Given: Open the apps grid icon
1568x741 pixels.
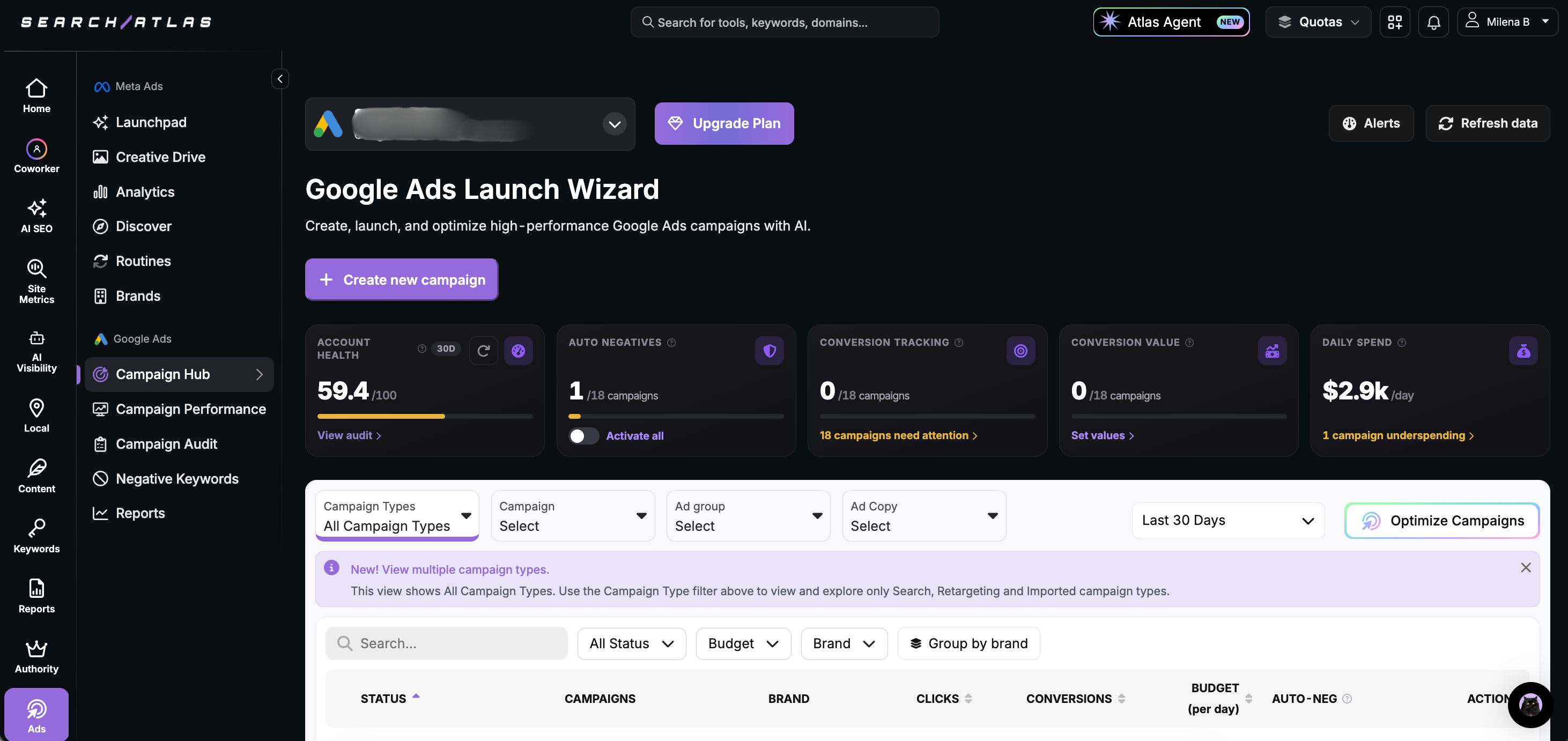Looking at the screenshot, I should point(1394,22).
